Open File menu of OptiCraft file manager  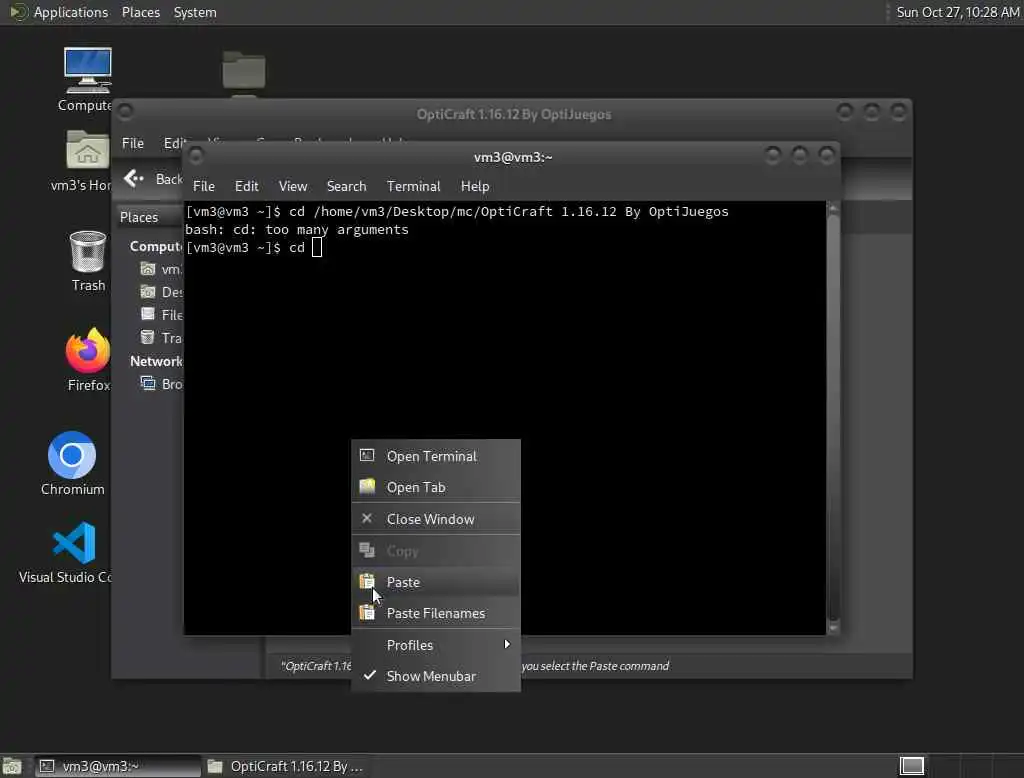pyautogui.click(x=133, y=143)
